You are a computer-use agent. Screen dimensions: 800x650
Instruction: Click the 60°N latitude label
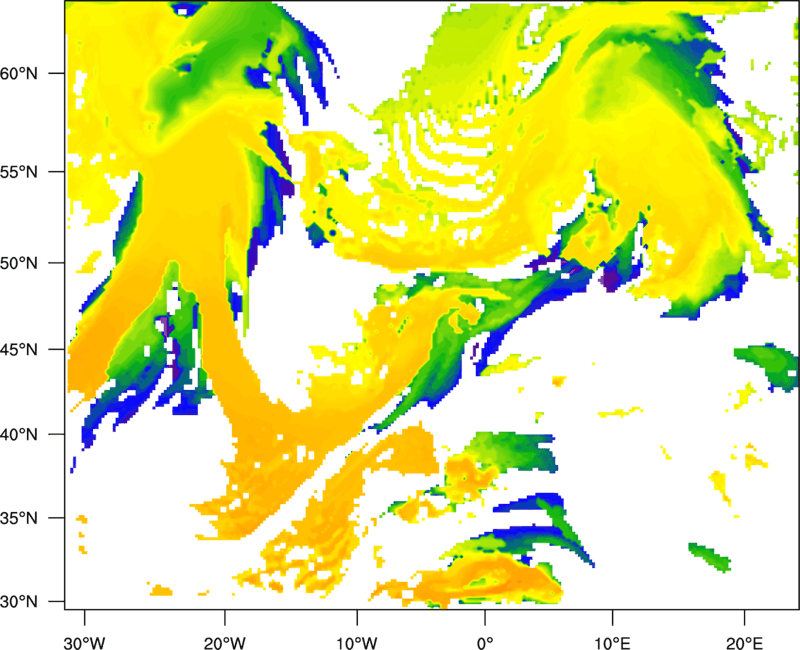(19, 73)
